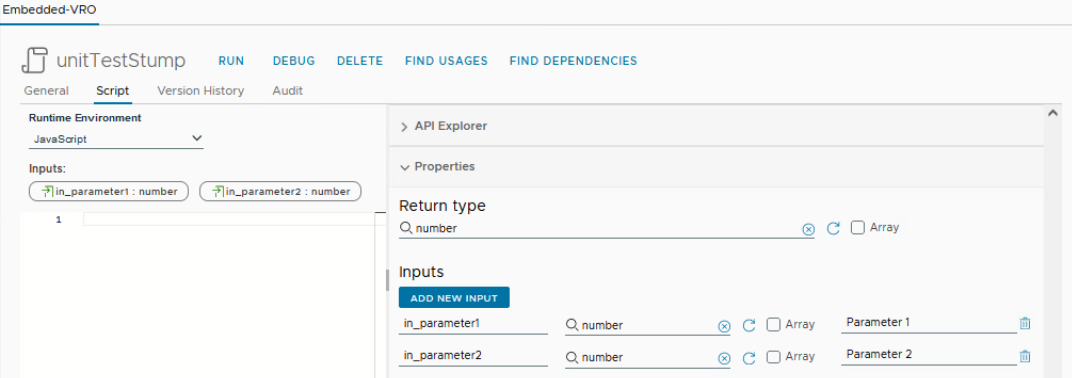1072x378 pixels.
Task: Click FIND USAGES
Action: click(446, 61)
